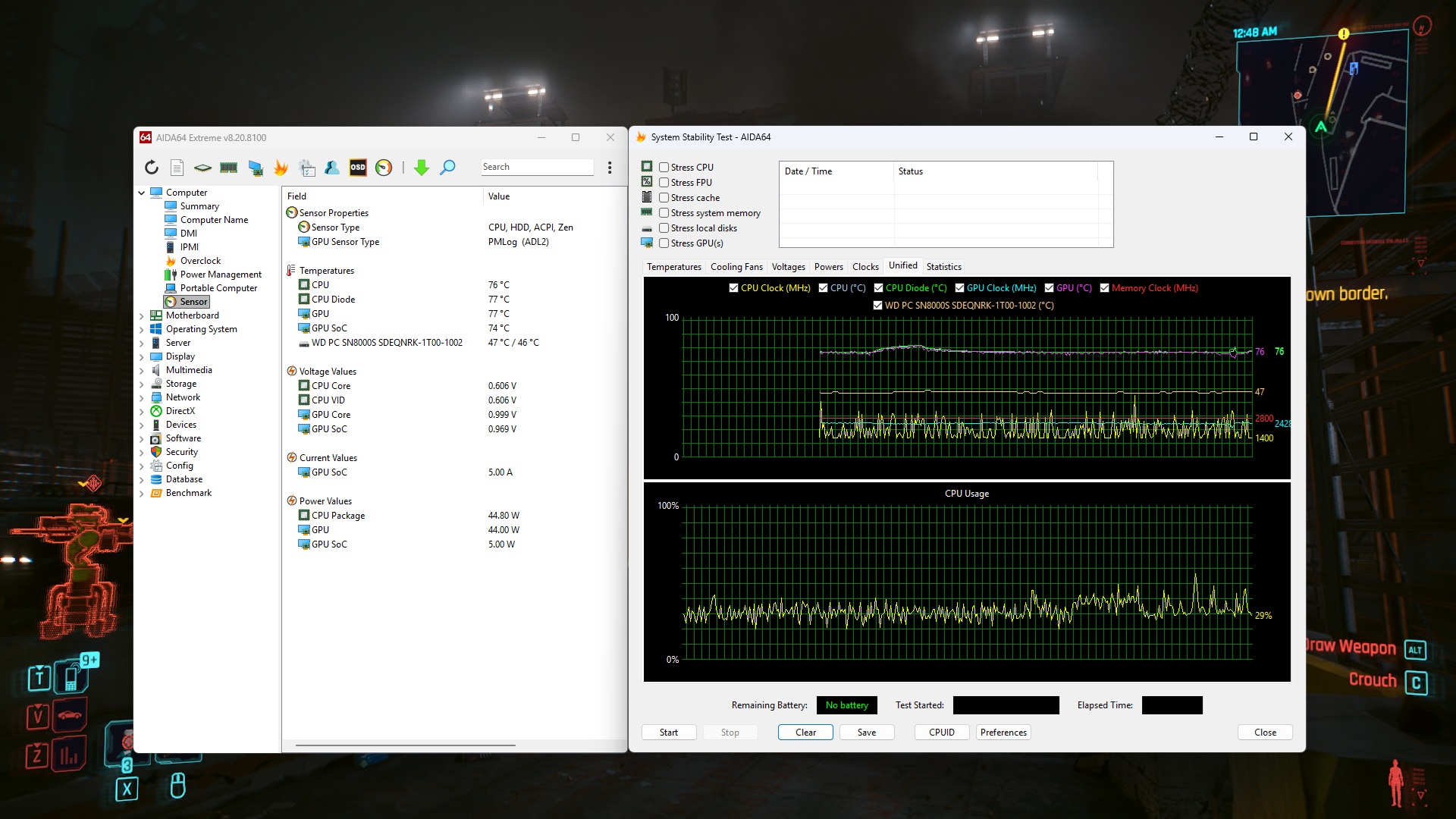Click the green download arrow icon

422,168
